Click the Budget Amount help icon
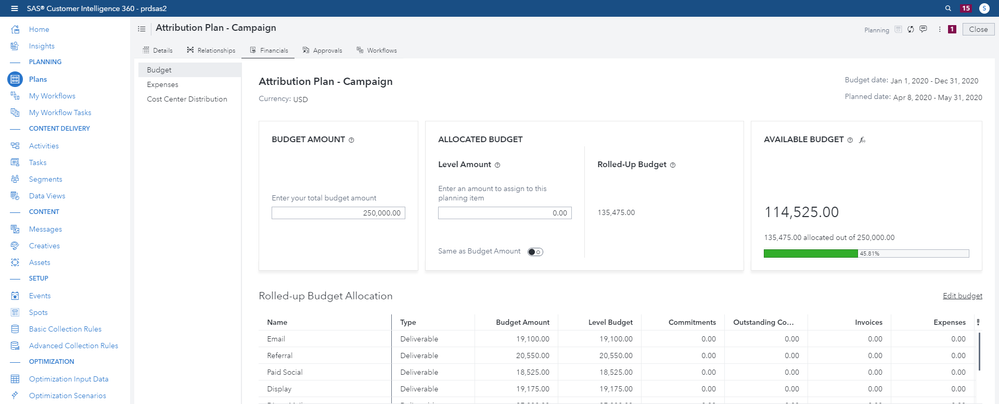This screenshot has width=999, height=404. [351, 140]
